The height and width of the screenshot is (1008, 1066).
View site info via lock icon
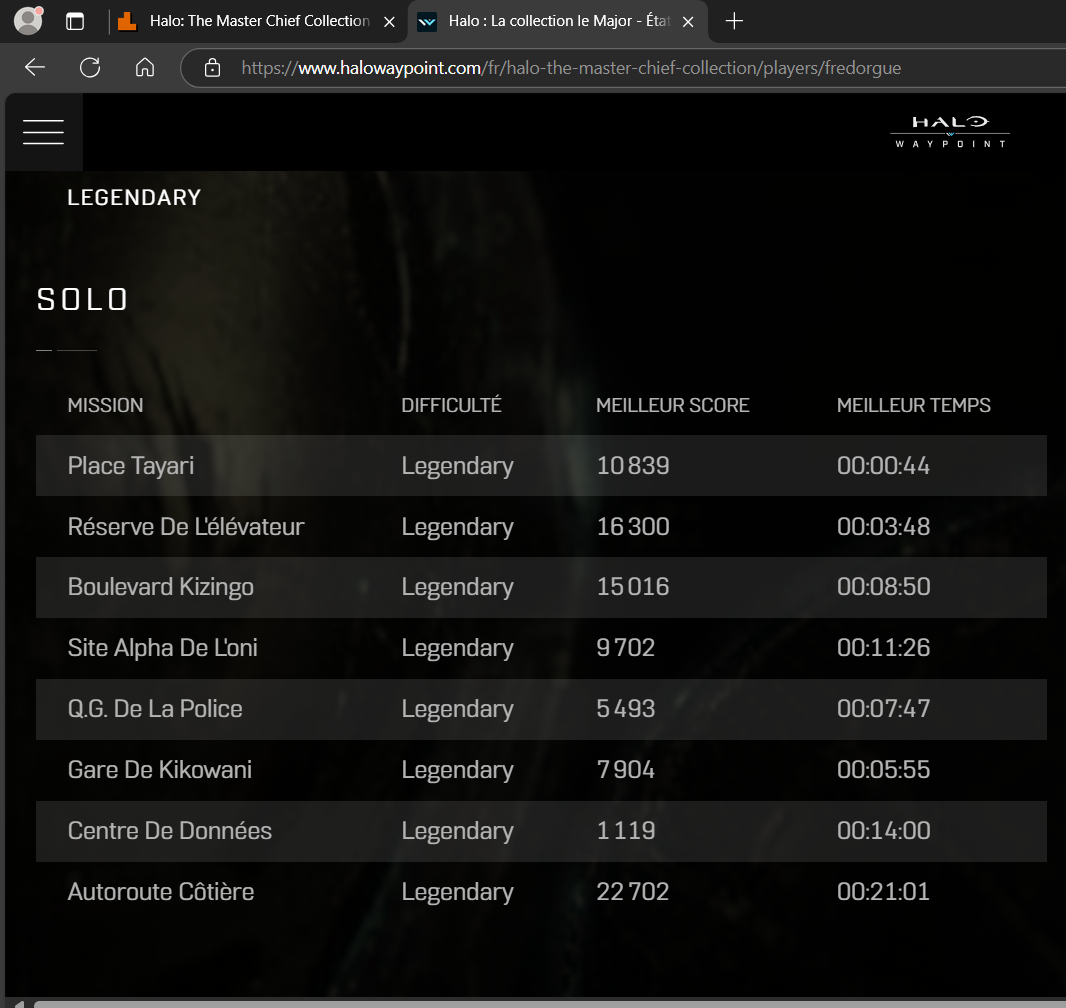pyautogui.click(x=212, y=68)
